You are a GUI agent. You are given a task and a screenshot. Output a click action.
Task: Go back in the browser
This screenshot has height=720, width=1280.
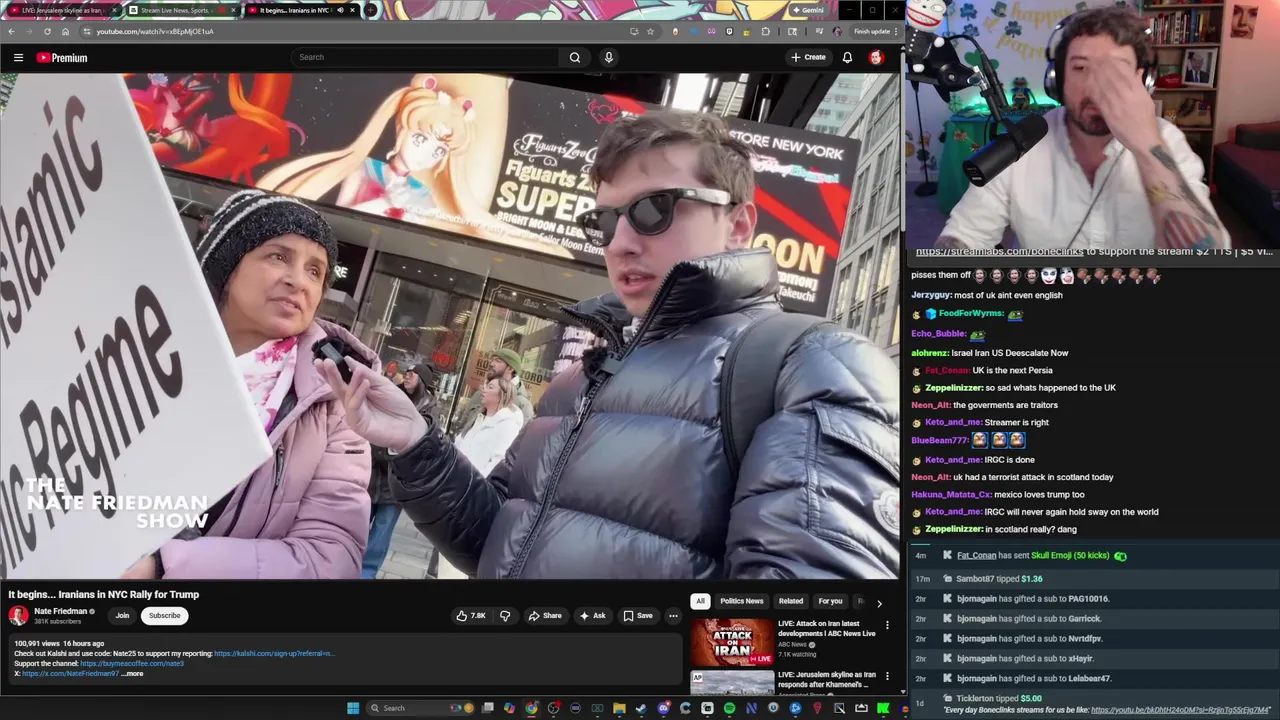tap(11, 31)
